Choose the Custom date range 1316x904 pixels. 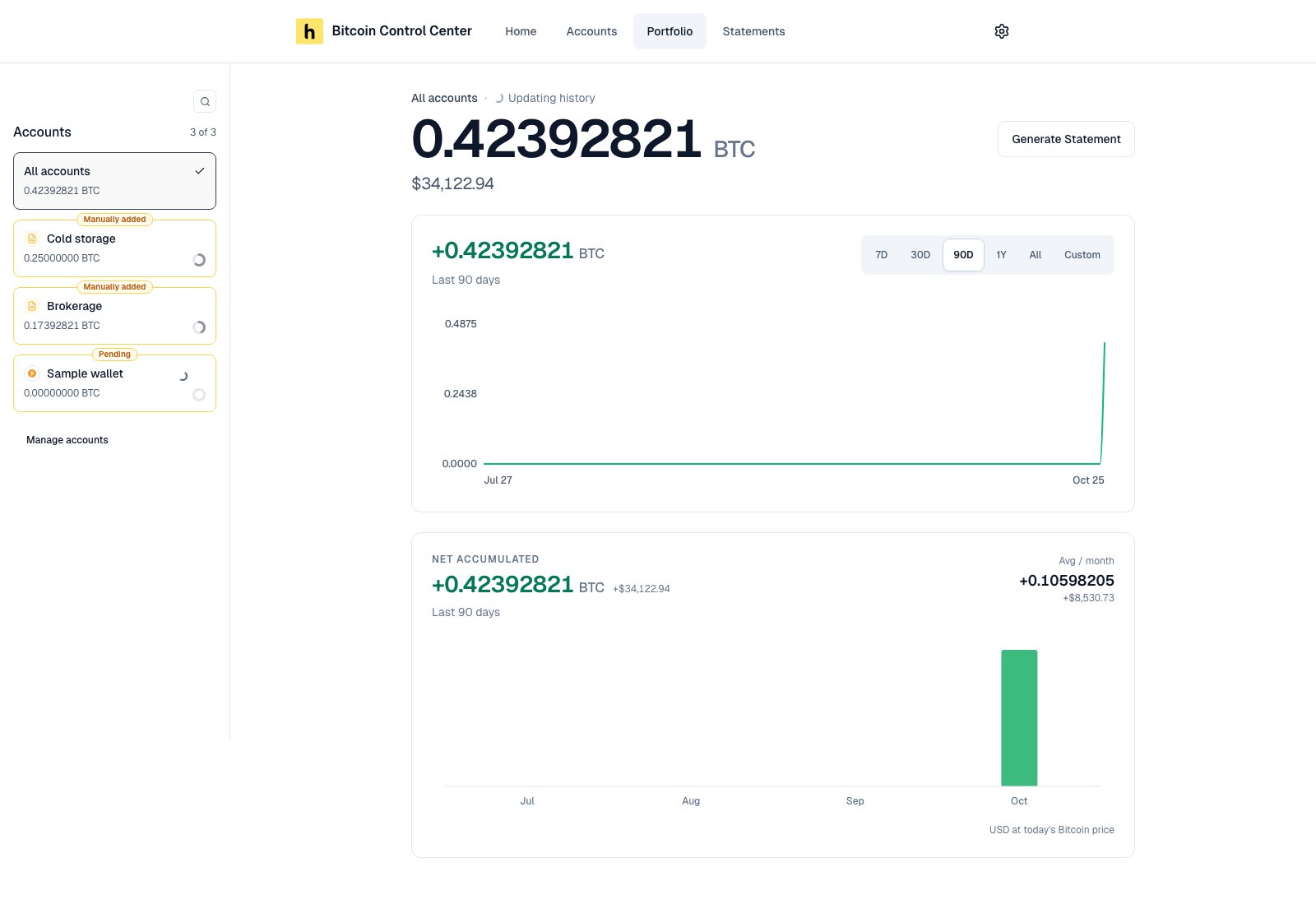(1082, 255)
